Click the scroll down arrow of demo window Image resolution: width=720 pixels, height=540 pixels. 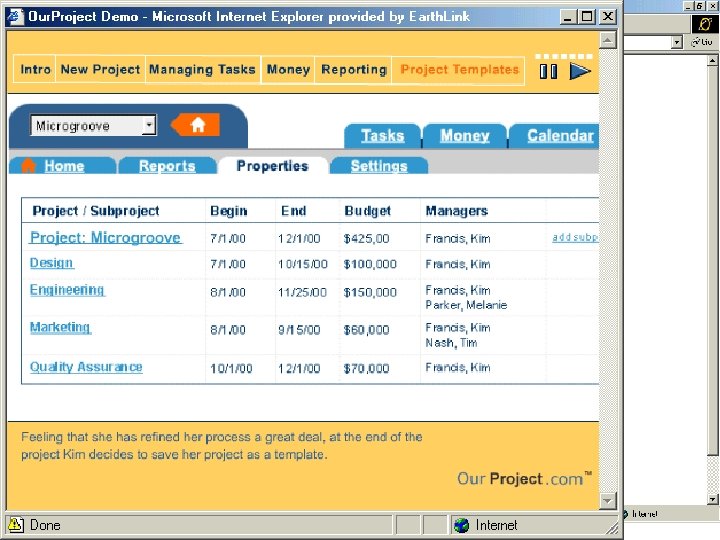608,501
